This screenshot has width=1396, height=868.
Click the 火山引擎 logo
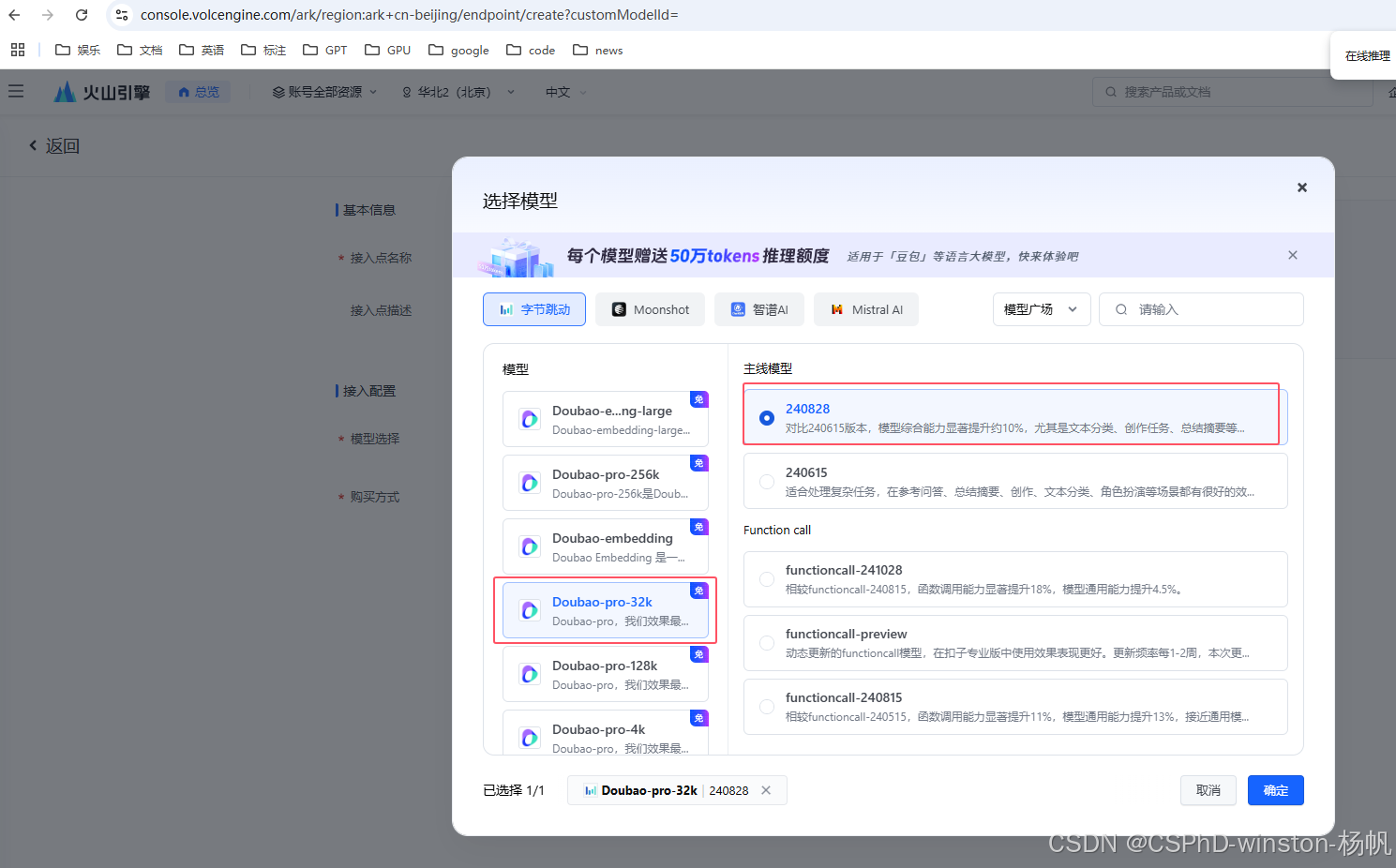102,92
